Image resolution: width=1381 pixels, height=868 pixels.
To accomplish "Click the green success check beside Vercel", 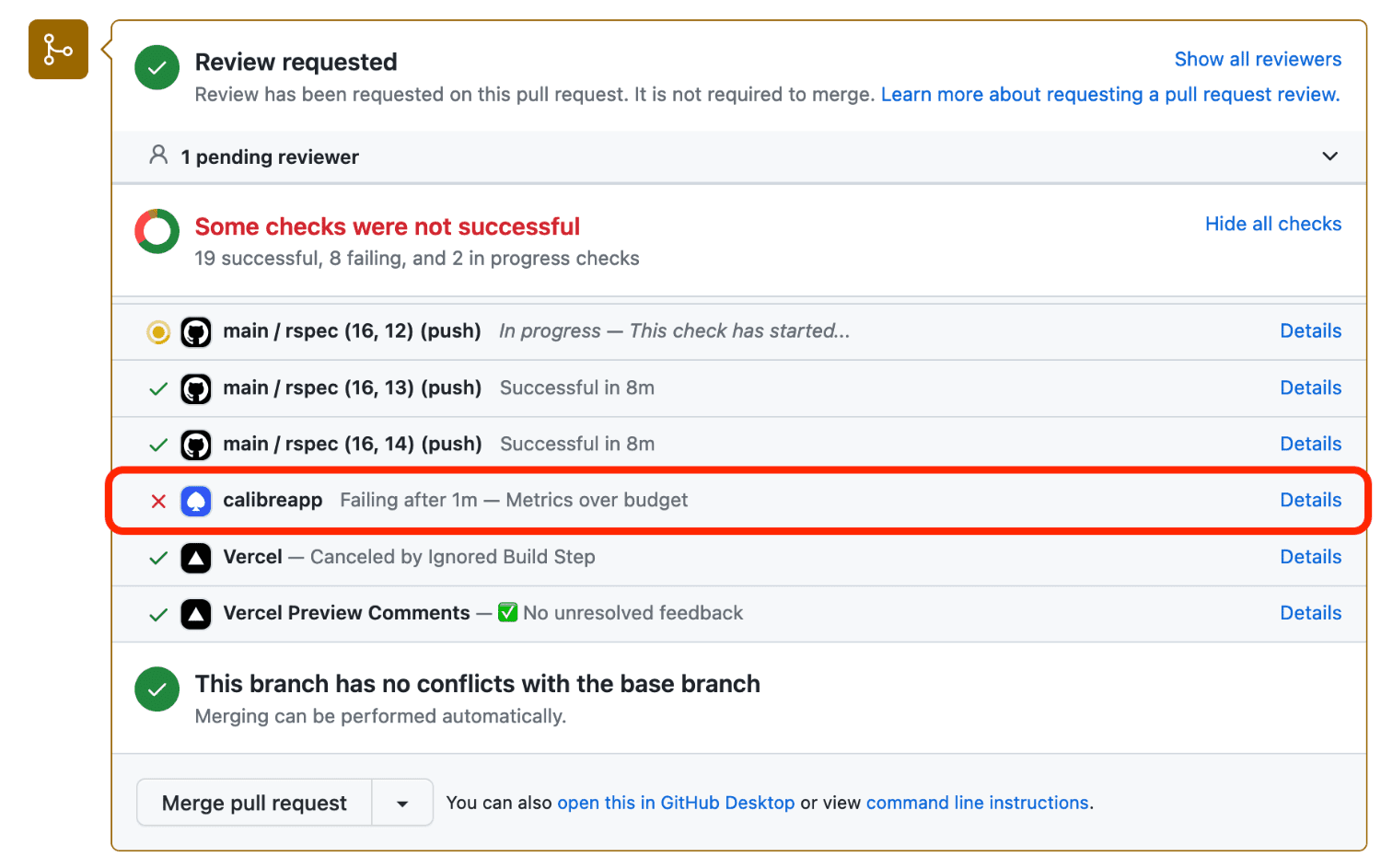I will tap(158, 557).
